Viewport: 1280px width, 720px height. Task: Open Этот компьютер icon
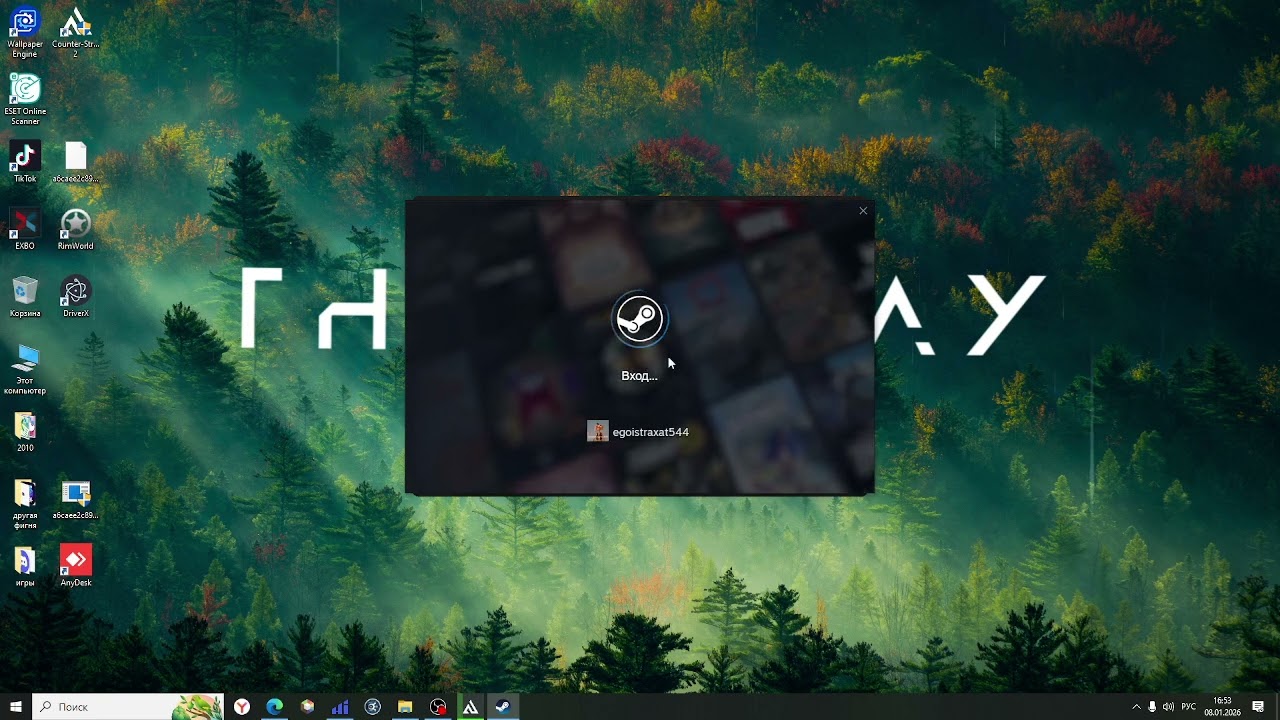25,369
